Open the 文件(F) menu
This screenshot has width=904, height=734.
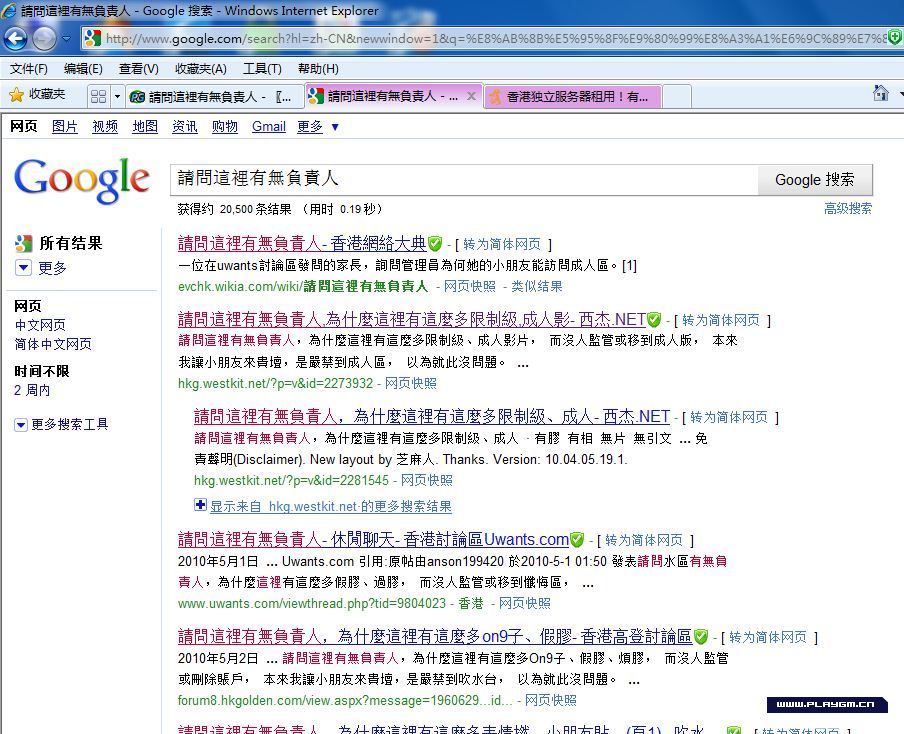(28, 69)
